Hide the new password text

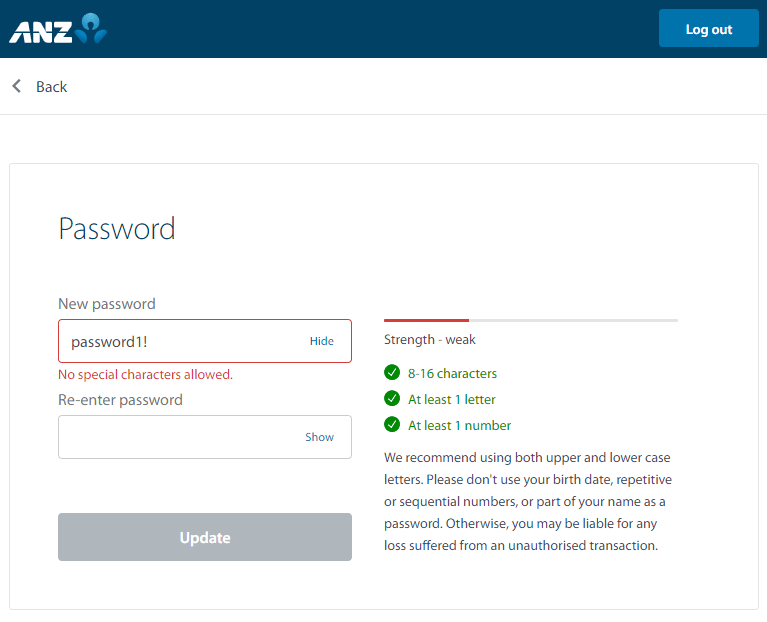click(x=321, y=341)
